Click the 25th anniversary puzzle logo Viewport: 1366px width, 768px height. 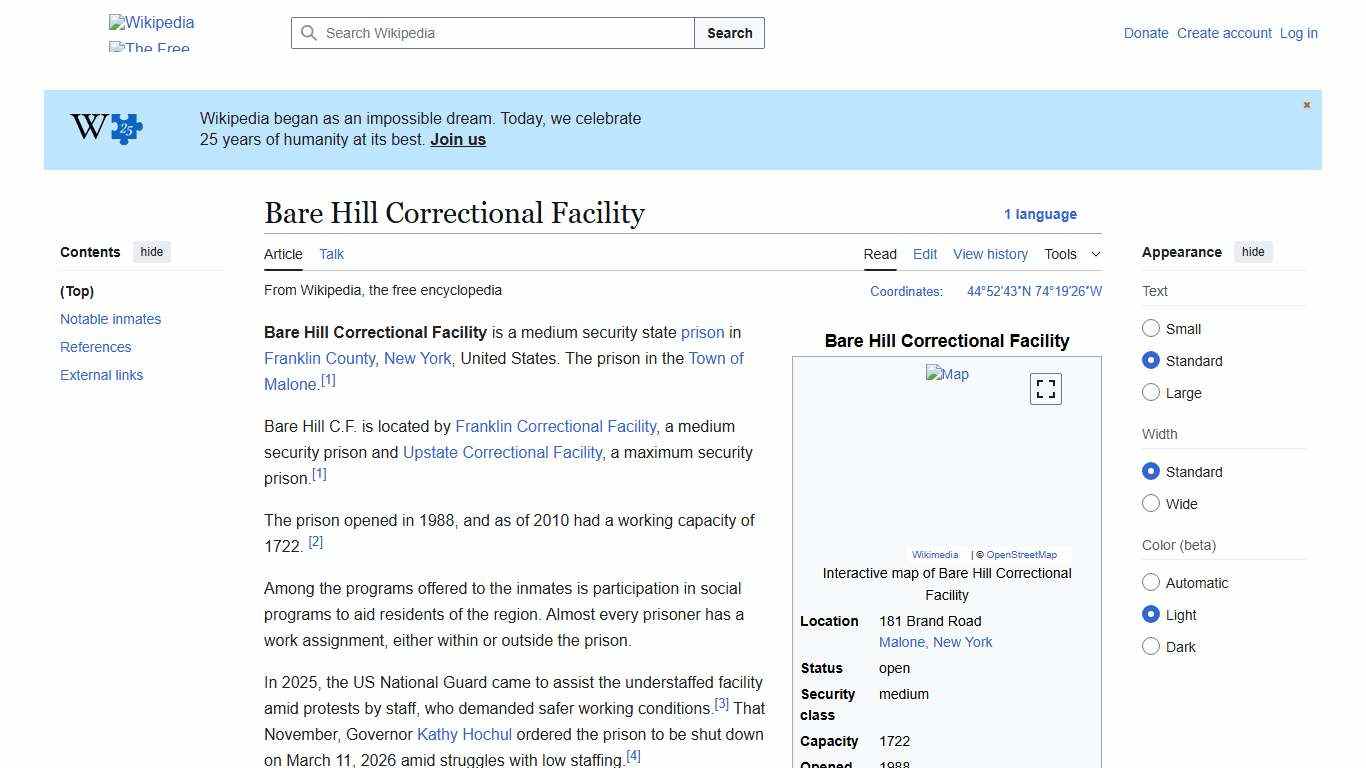pyautogui.click(x=104, y=128)
